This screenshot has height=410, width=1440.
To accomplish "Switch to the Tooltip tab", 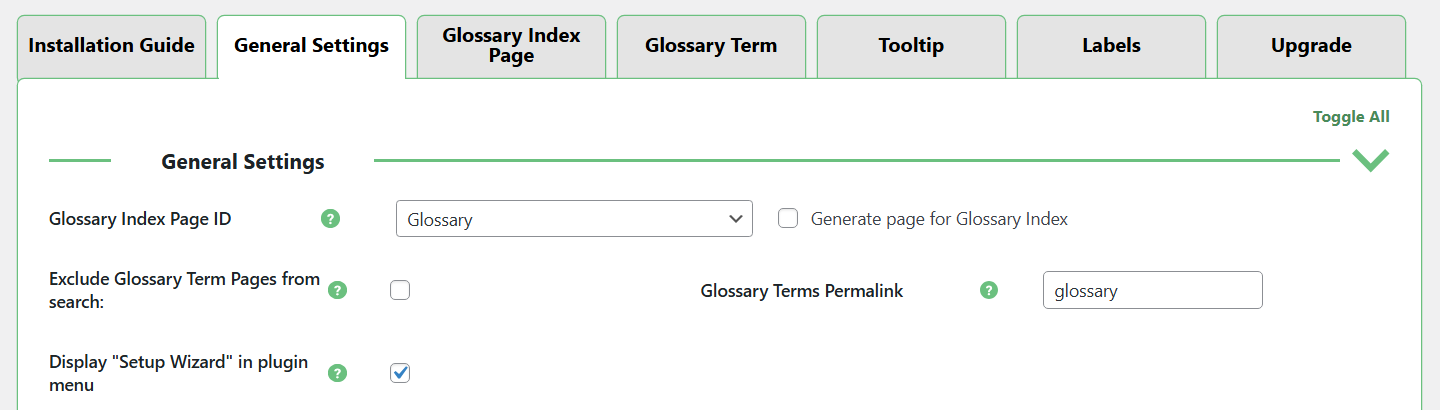I will coord(911,46).
